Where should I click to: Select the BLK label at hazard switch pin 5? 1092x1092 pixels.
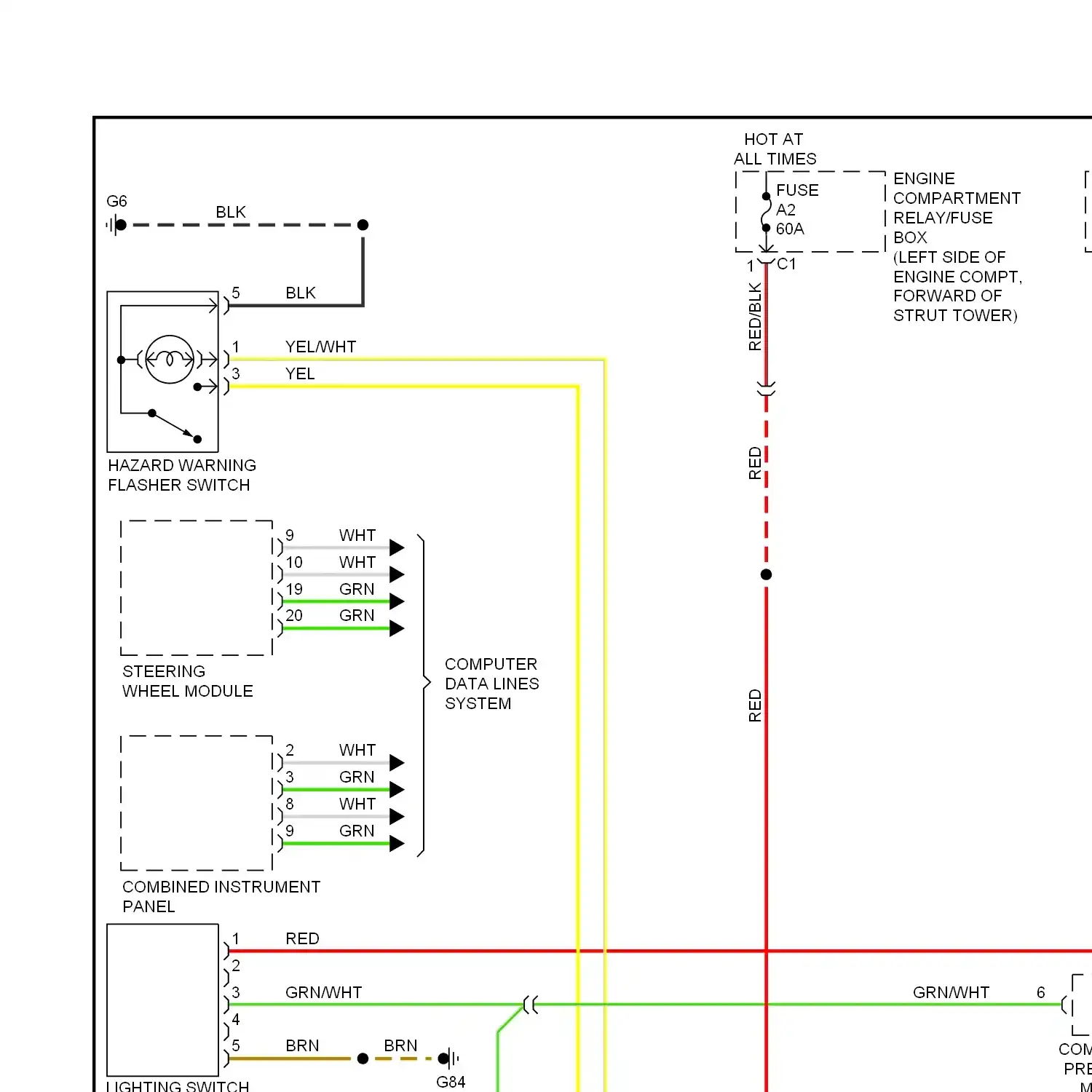pos(301,293)
